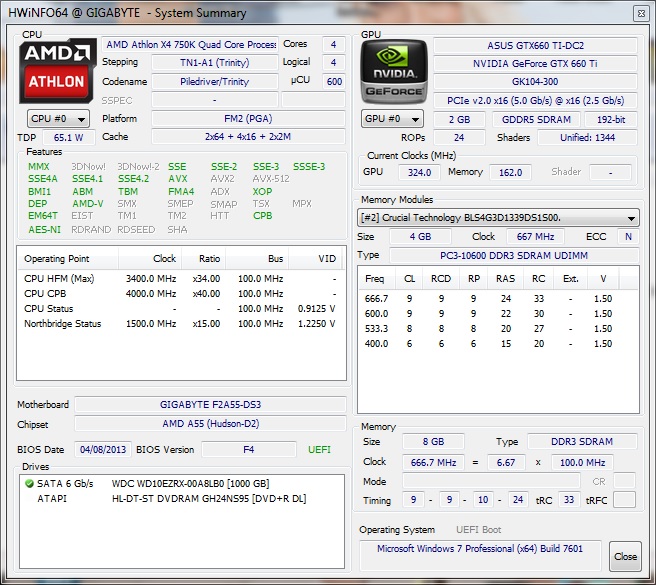
Task: Click the BIOS Version field F4
Action: coord(249,450)
